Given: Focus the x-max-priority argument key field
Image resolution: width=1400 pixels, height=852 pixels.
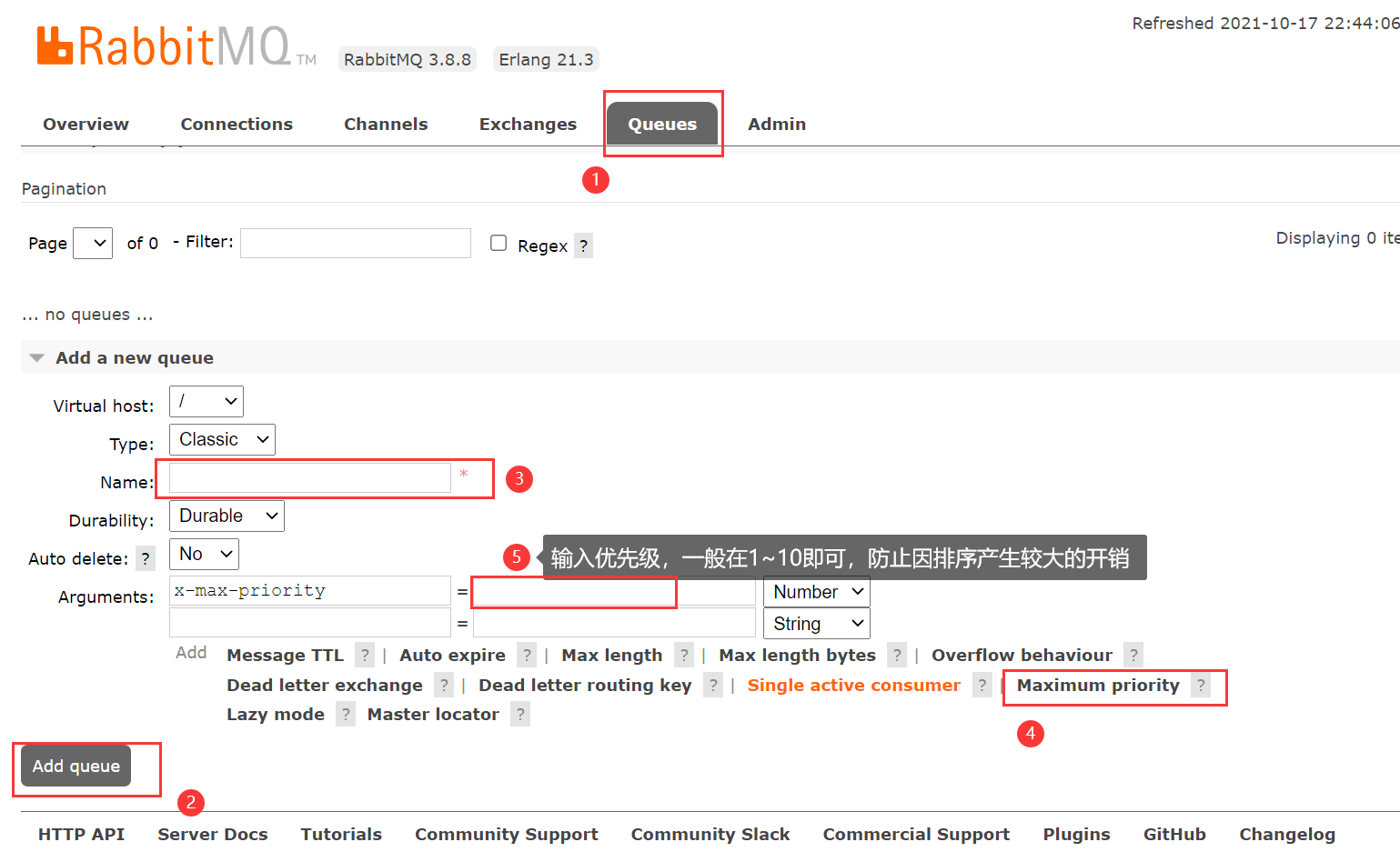Looking at the screenshot, I should (x=310, y=591).
